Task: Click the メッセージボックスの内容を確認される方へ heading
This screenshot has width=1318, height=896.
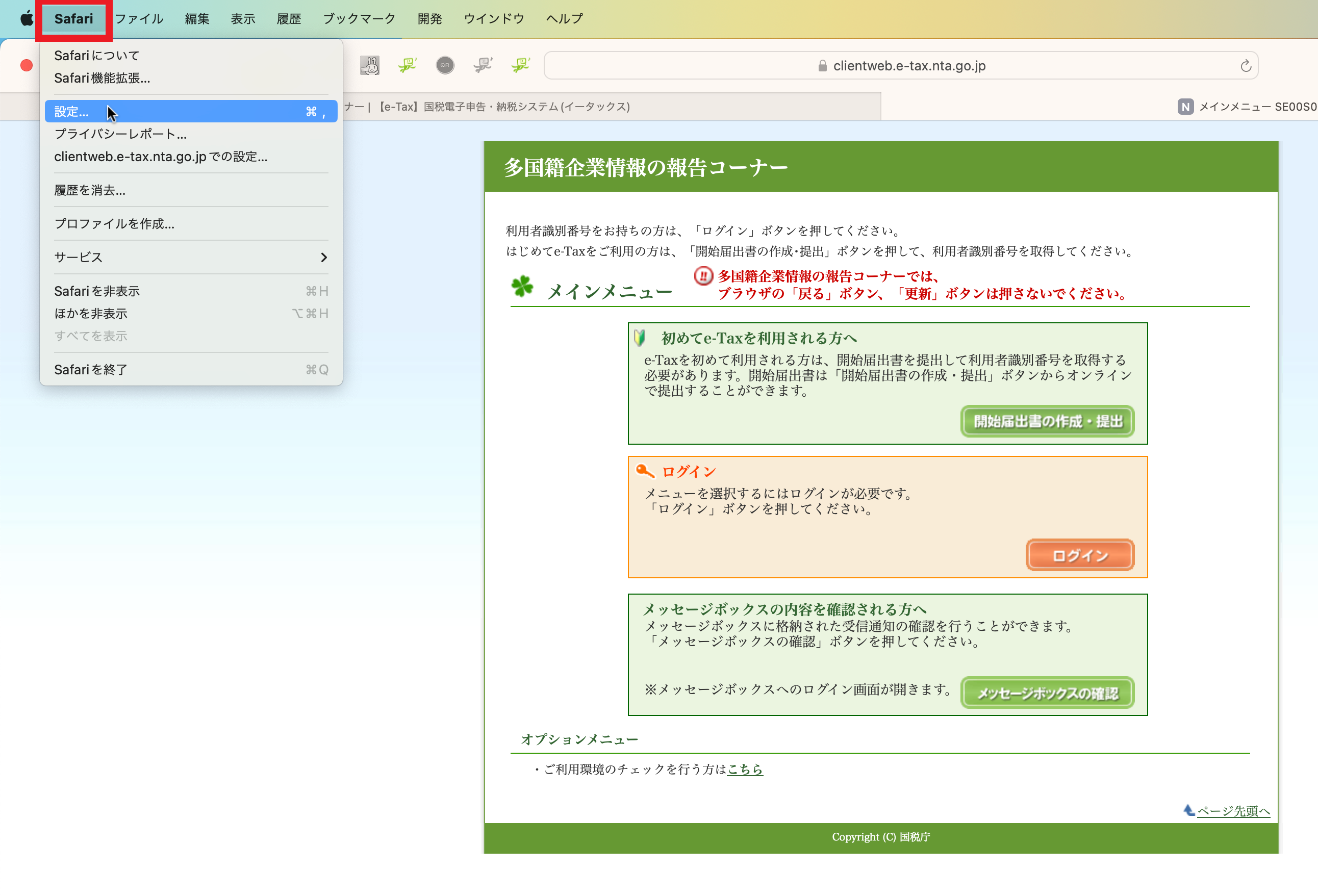Action: (784, 609)
